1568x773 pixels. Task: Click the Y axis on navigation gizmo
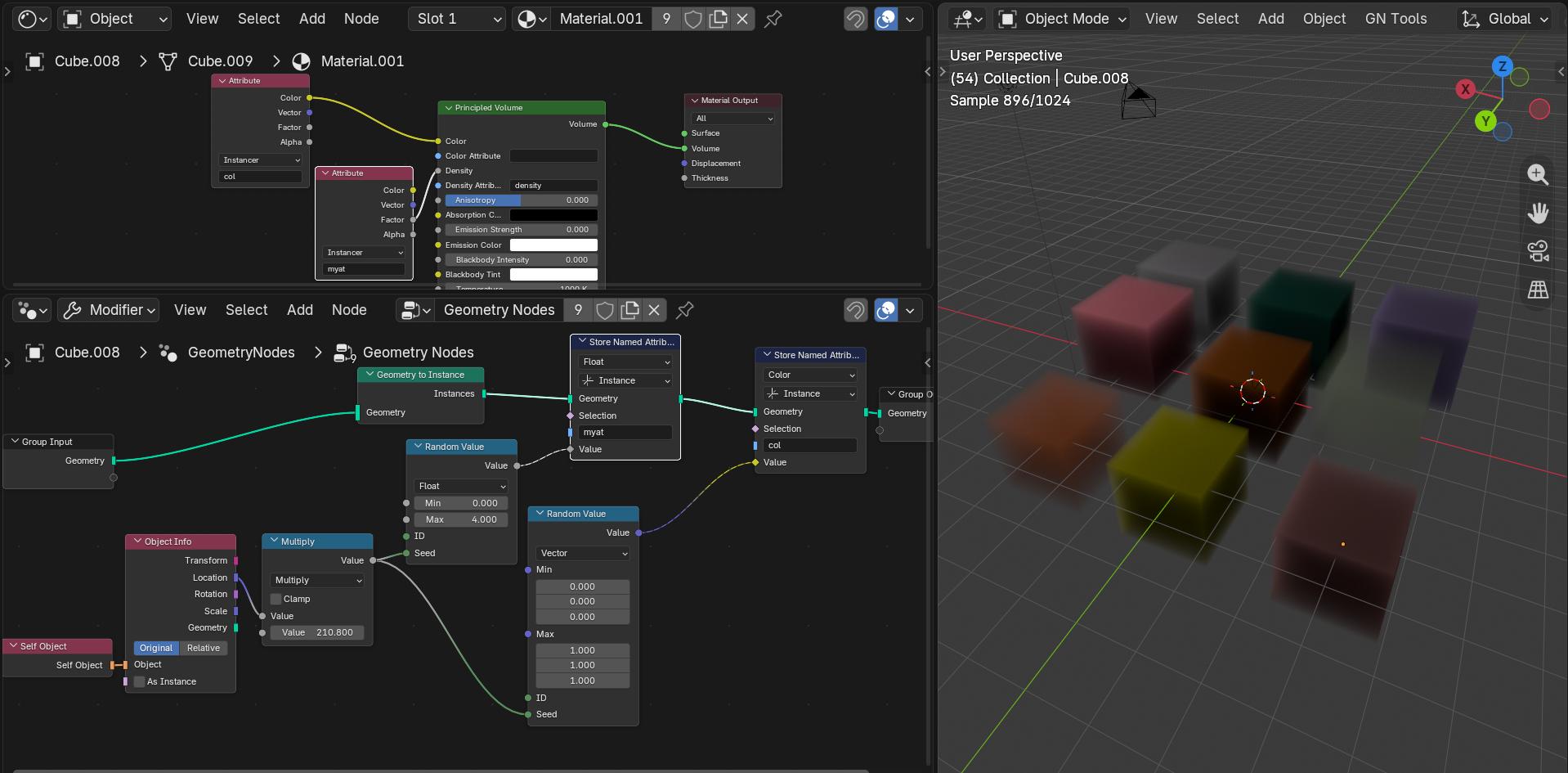pyautogui.click(x=1485, y=122)
